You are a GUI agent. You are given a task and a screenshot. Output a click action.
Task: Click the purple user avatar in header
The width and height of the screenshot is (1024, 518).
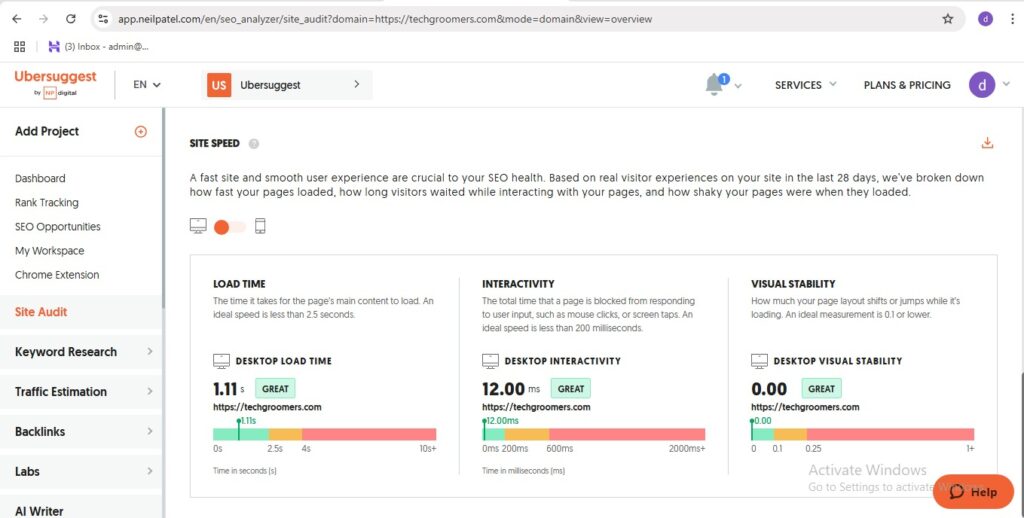tap(982, 84)
